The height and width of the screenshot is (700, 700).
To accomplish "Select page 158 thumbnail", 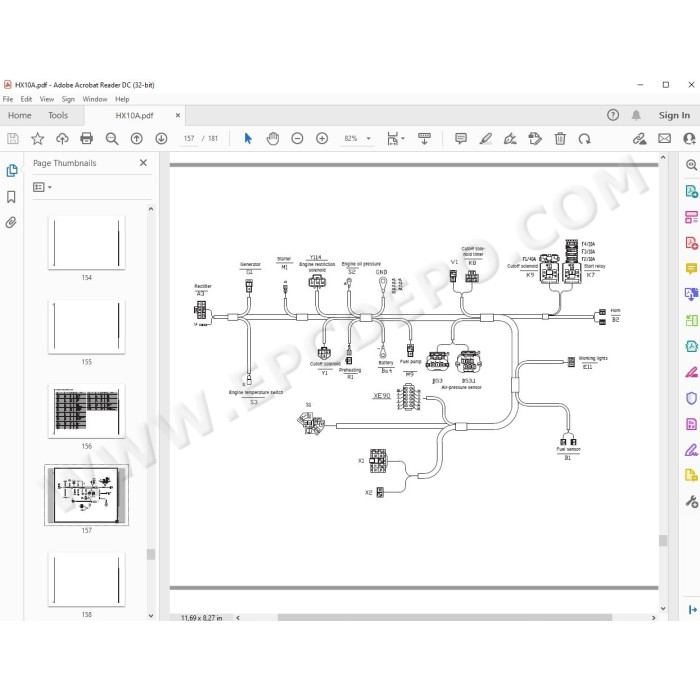I will pyautogui.click(x=87, y=579).
